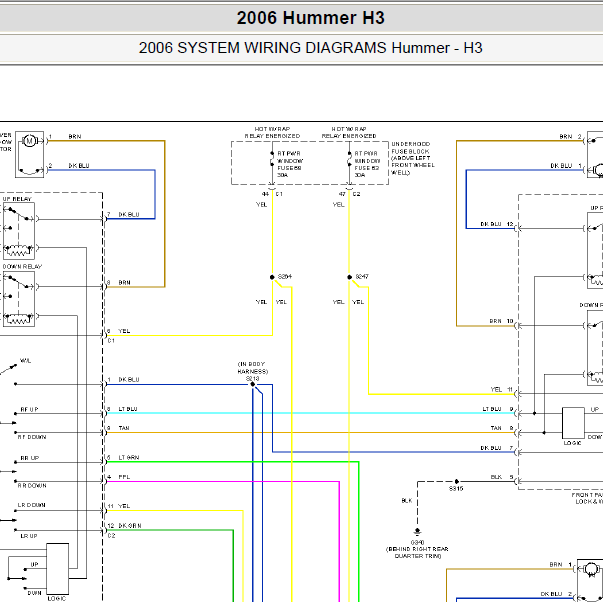
Task: Click 'YEL' label at right pin 11
Action: pos(496,390)
